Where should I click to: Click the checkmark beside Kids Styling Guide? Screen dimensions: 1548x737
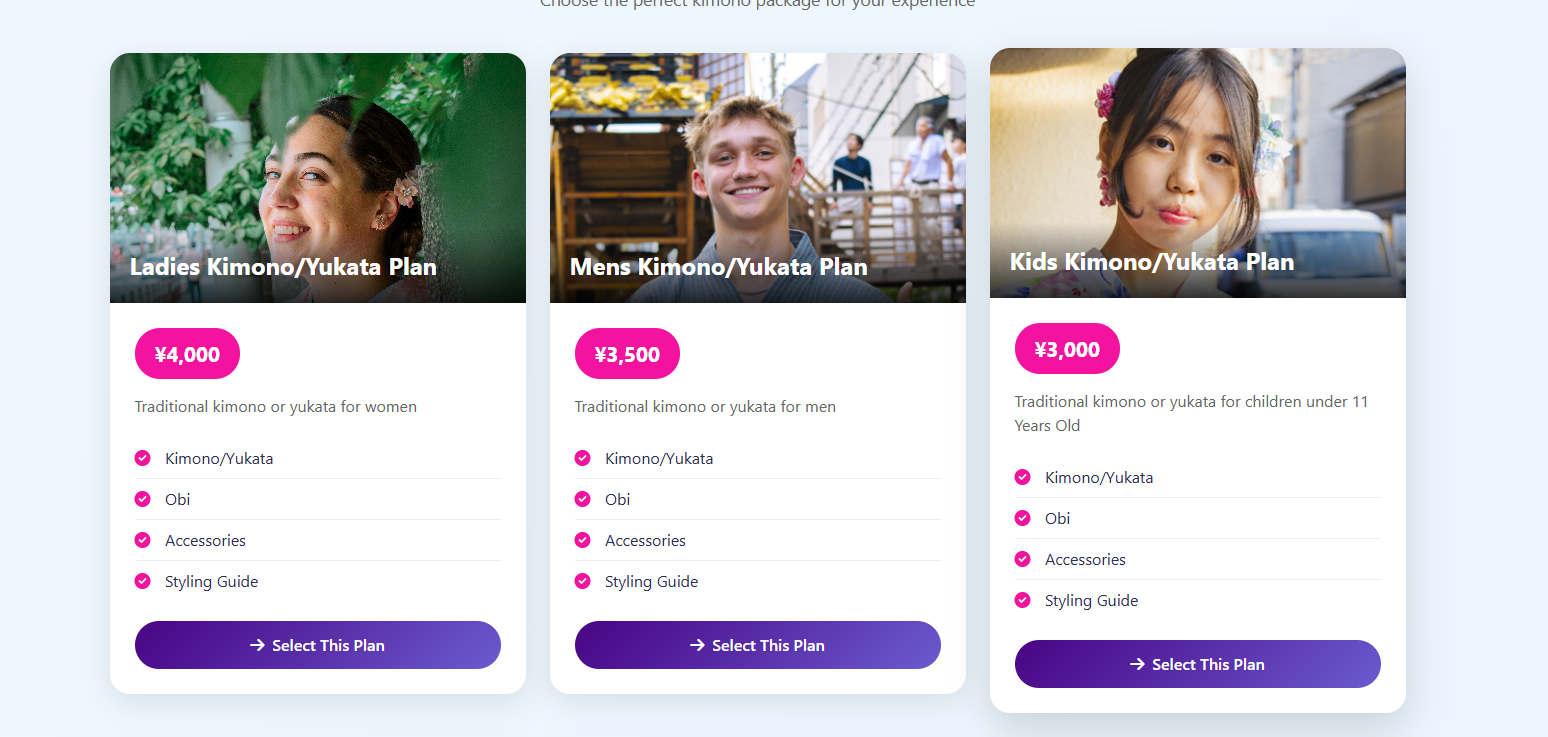(1022, 600)
